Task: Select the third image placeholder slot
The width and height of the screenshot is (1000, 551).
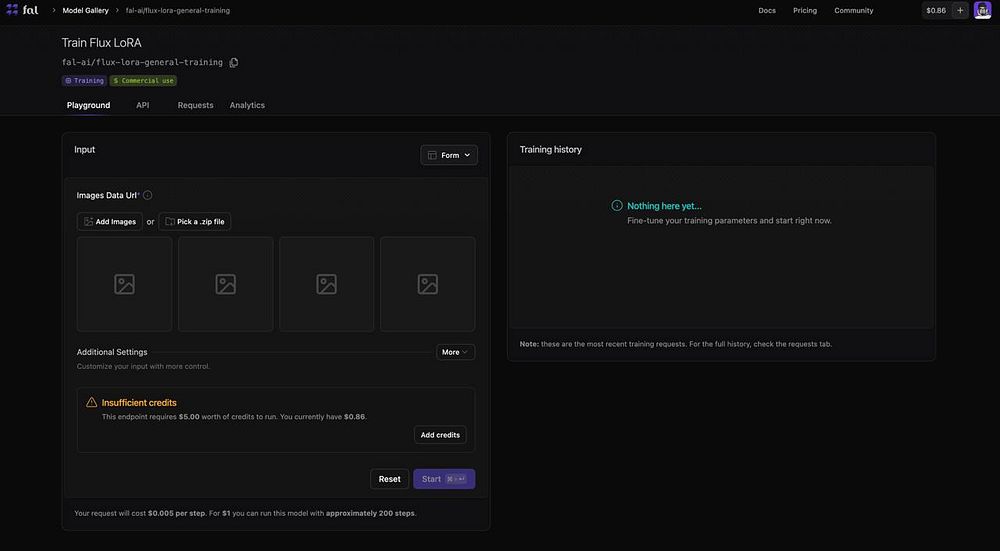Action: [x=327, y=284]
